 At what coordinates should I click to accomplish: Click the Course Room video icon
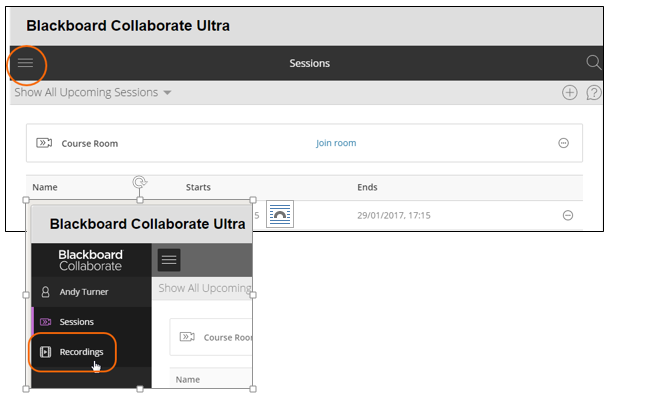click(44, 143)
